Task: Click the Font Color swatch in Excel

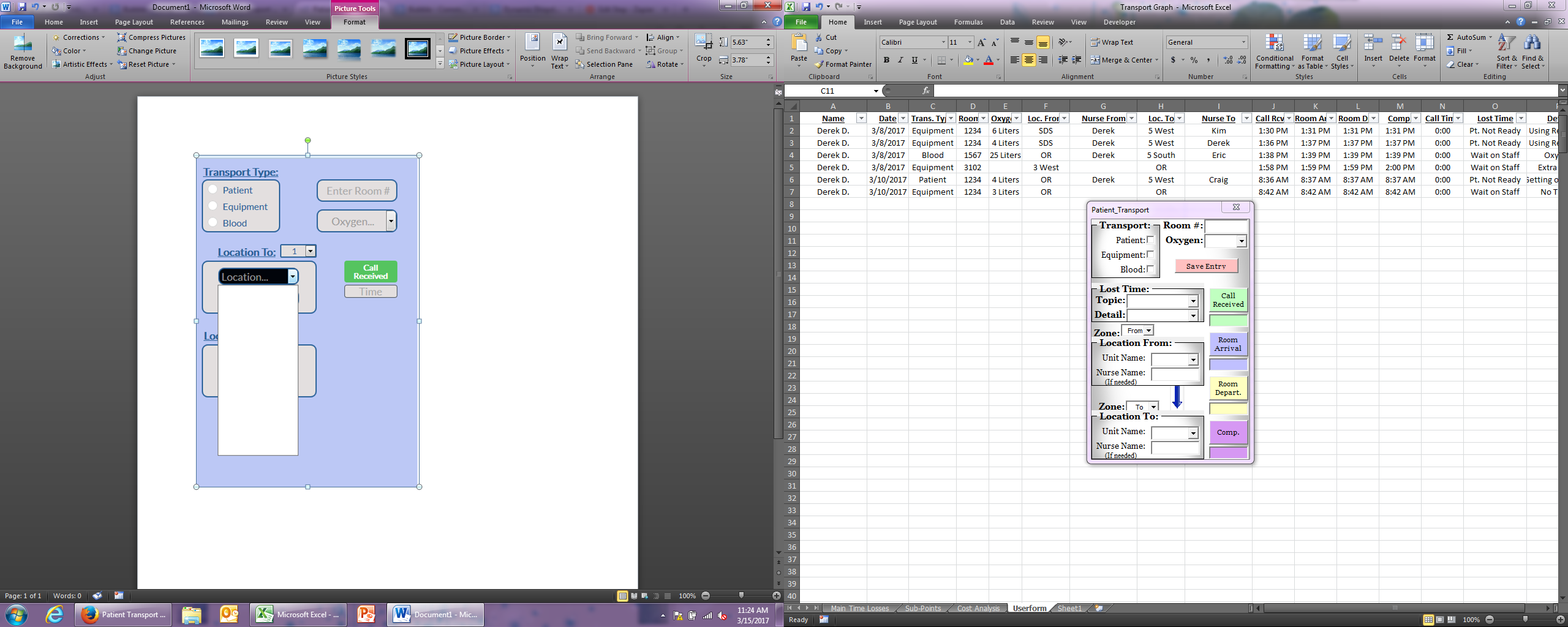Action: click(988, 60)
